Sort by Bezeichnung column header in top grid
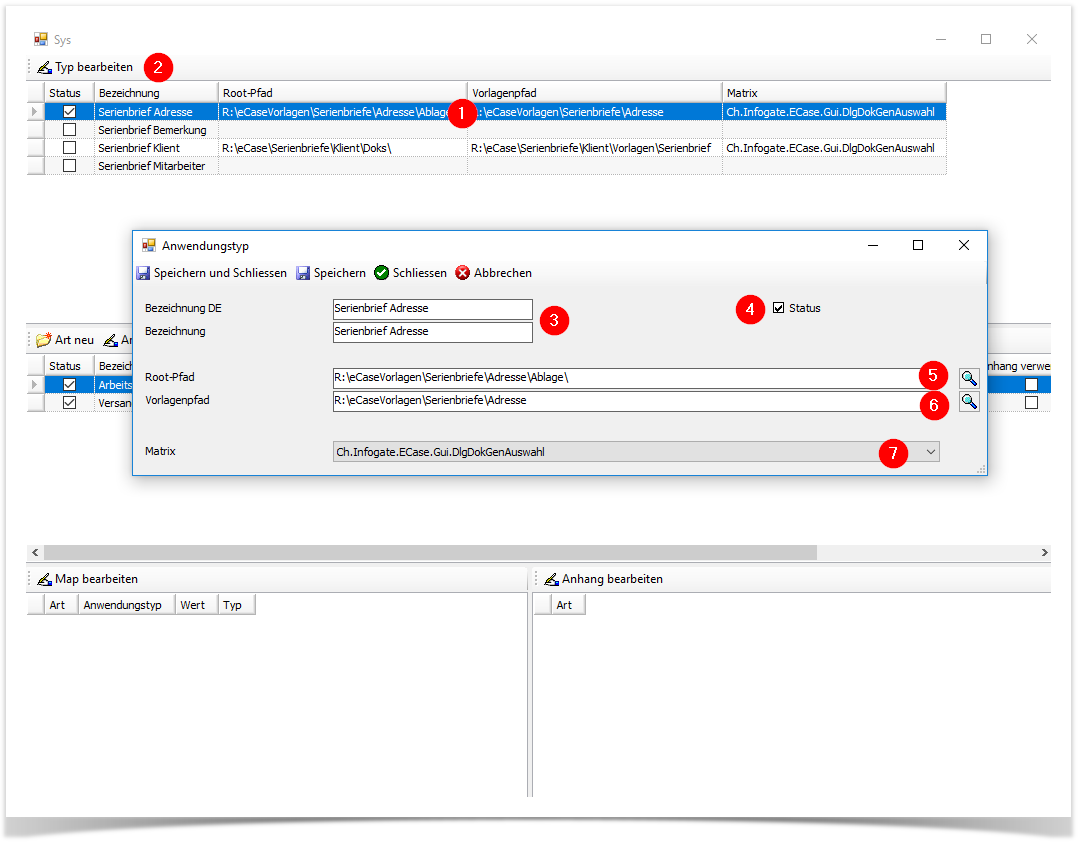1085x846 pixels. click(156, 93)
